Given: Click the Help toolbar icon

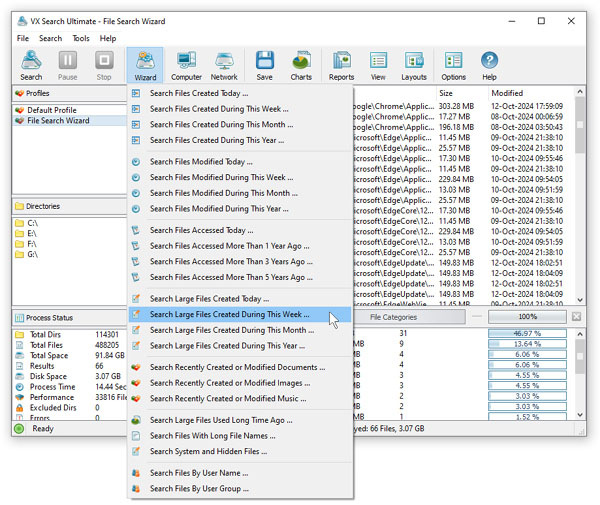Looking at the screenshot, I should 489,65.
